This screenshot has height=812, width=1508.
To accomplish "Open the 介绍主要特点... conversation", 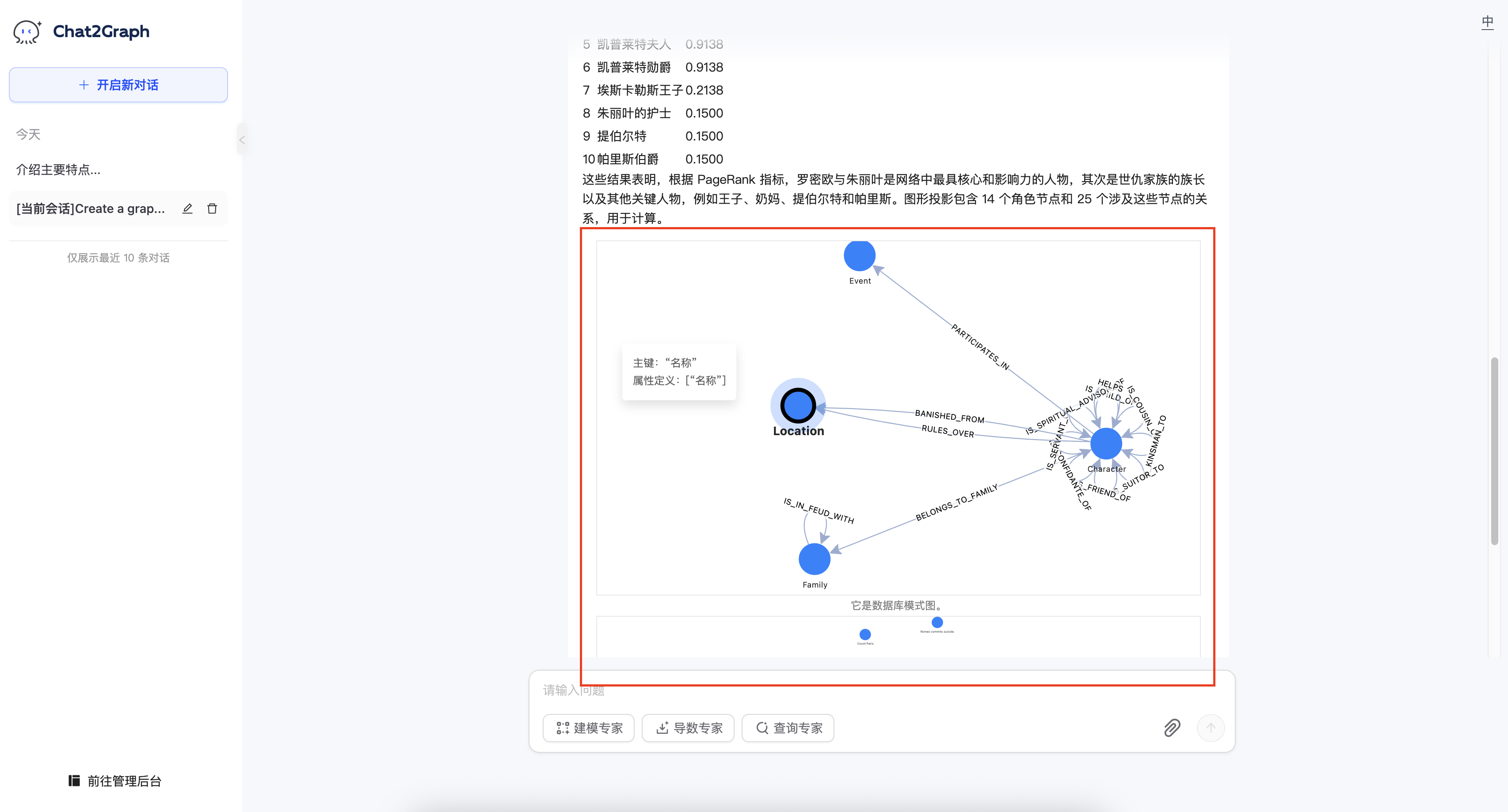I will pyautogui.click(x=58, y=170).
